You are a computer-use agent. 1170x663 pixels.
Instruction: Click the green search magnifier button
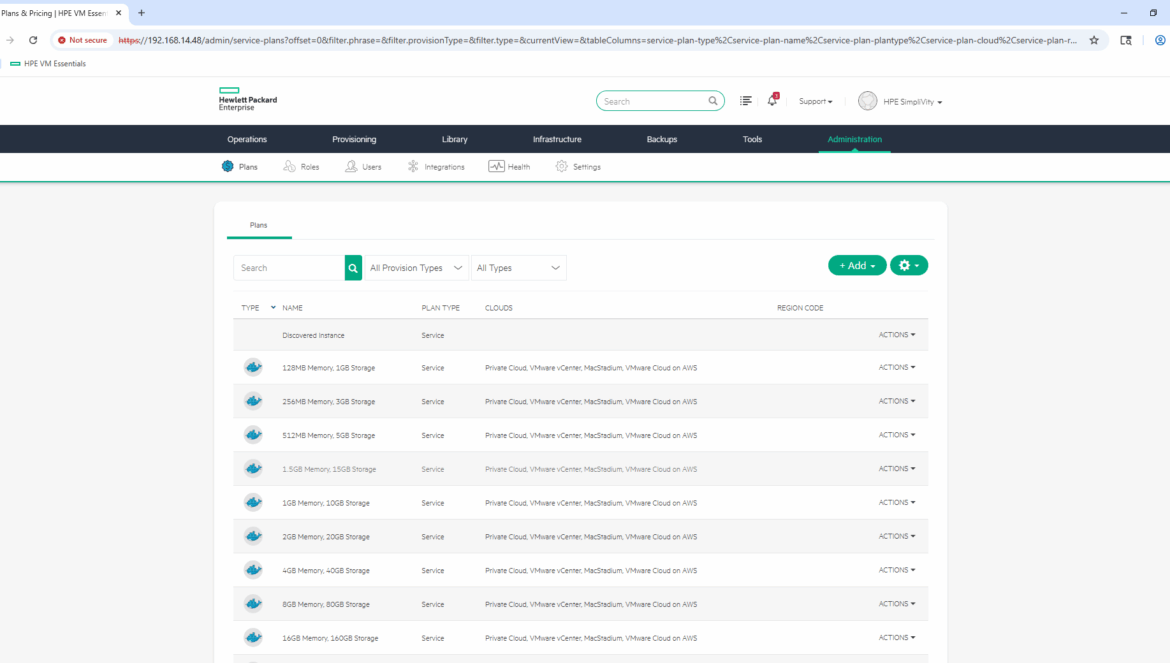tap(353, 268)
